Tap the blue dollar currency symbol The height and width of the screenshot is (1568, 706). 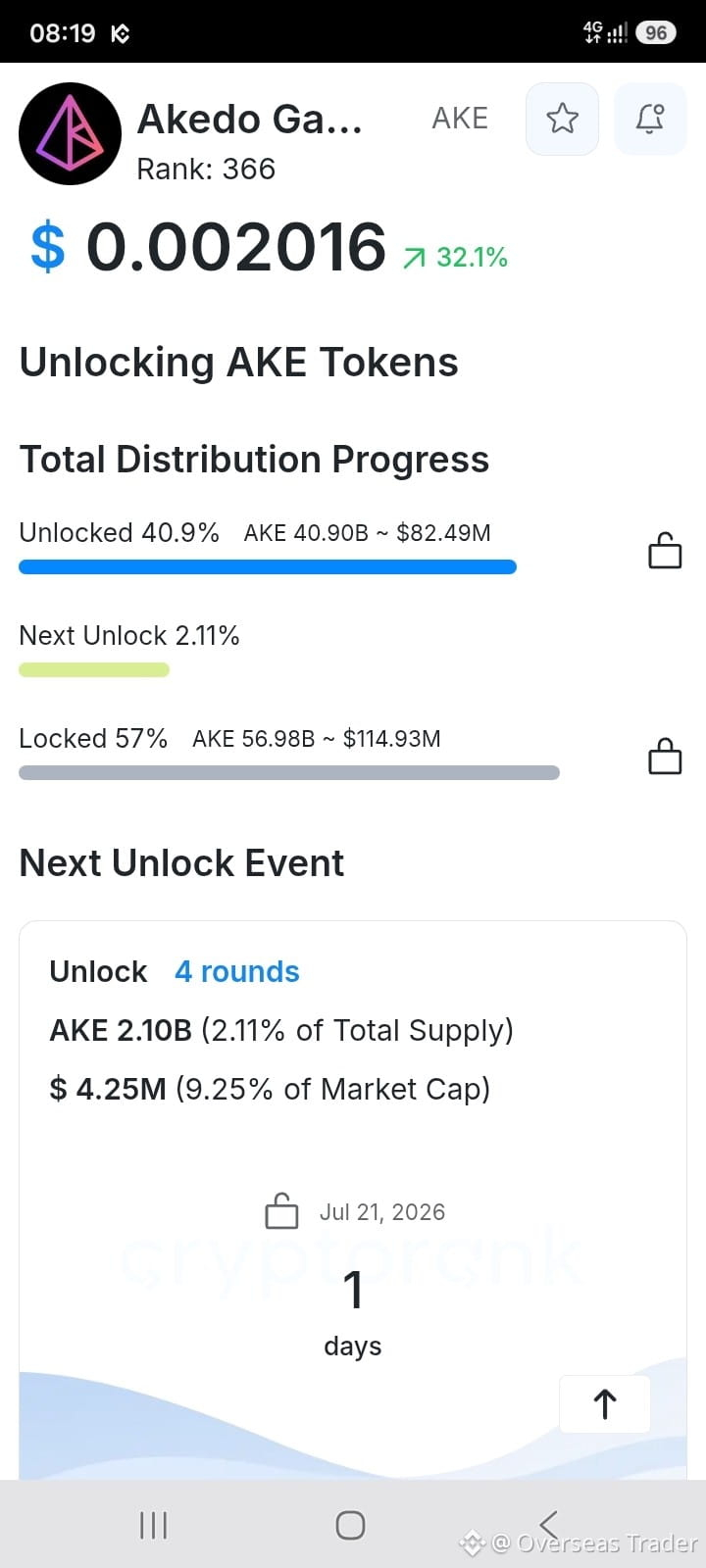tap(48, 247)
